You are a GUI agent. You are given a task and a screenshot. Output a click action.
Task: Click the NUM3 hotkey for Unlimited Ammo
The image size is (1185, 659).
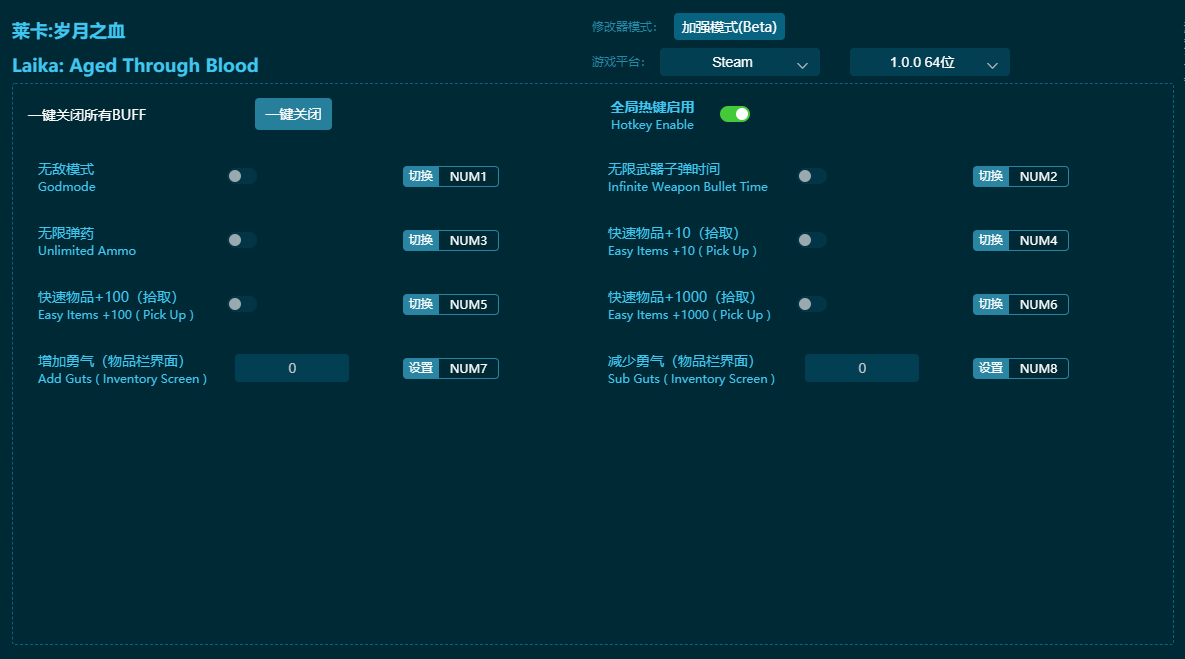[468, 241]
